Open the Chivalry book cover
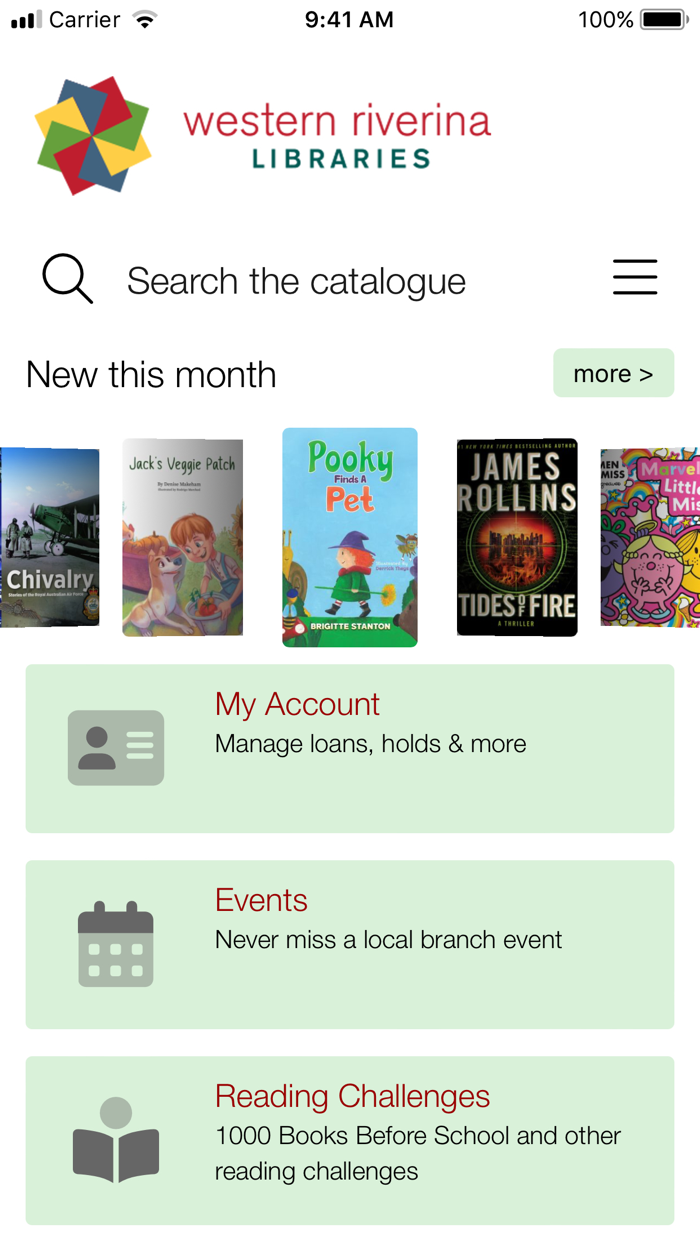700x1244 pixels. [50, 537]
